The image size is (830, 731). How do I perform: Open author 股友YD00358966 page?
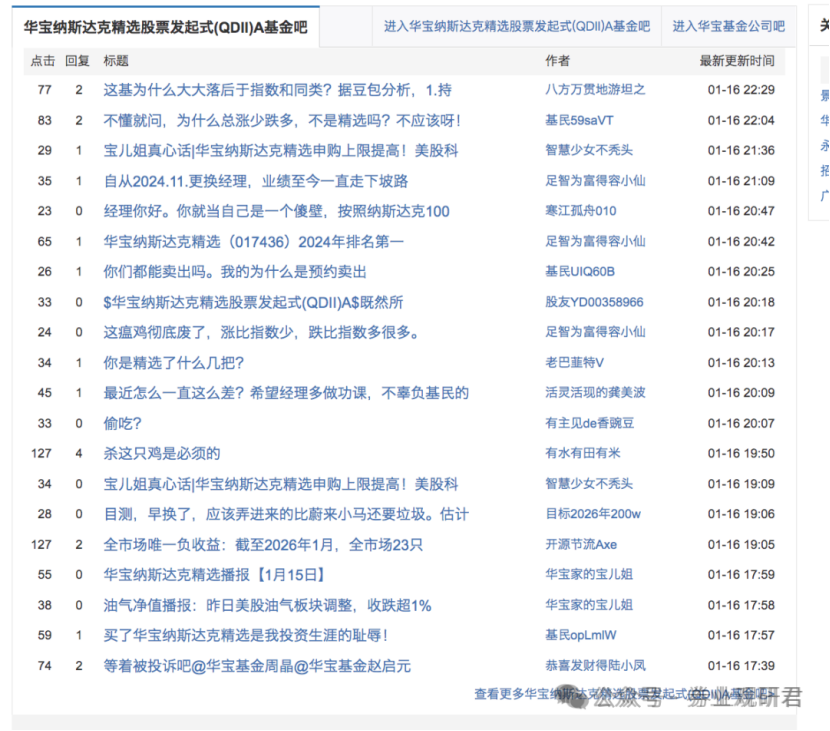pos(594,302)
